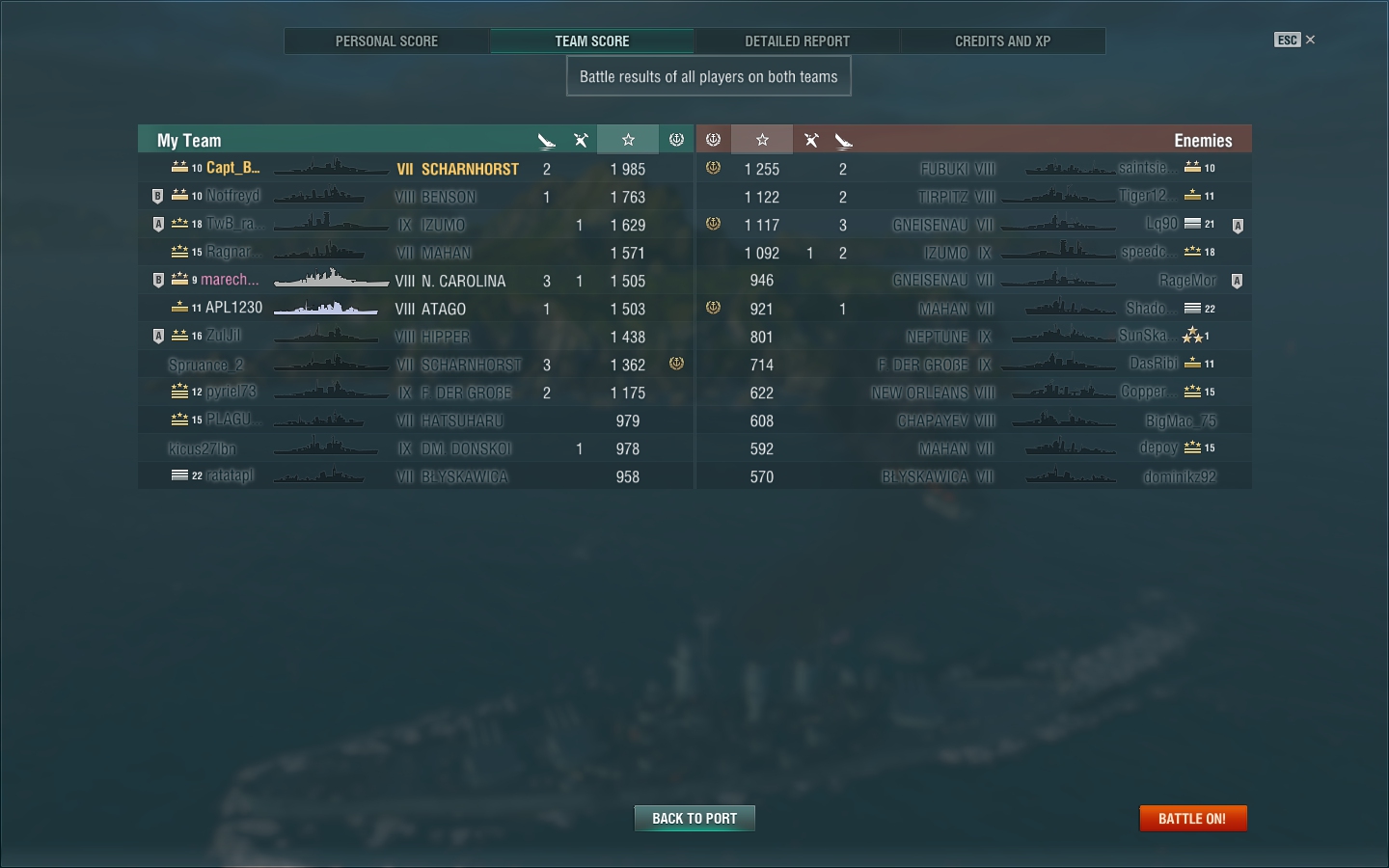Sort Enemies by ships destroyed icon
Screen dimensions: 1389x868
[x=844, y=141]
